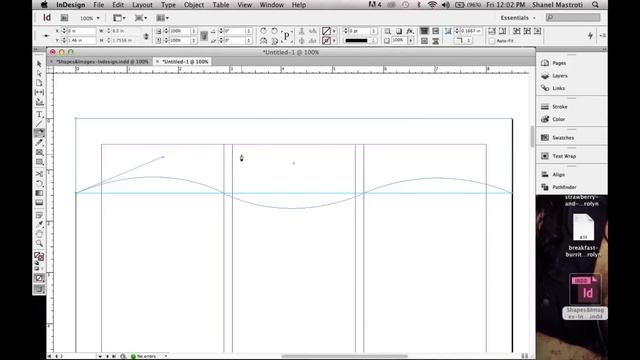Click the Go to Bridge icon
This screenshot has height=360, width=640.
(64, 18)
